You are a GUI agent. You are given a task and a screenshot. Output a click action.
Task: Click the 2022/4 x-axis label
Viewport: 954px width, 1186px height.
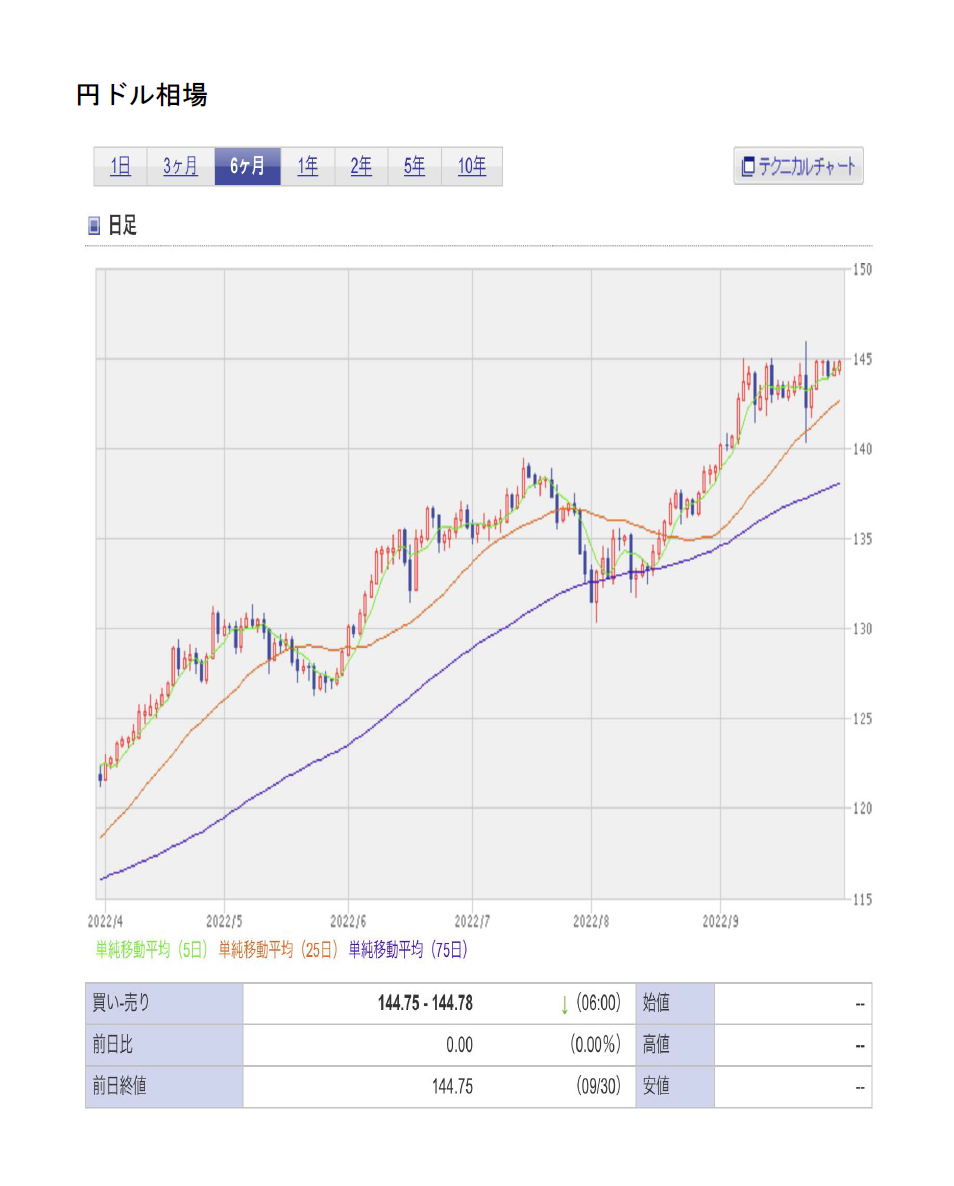[105, 921]
